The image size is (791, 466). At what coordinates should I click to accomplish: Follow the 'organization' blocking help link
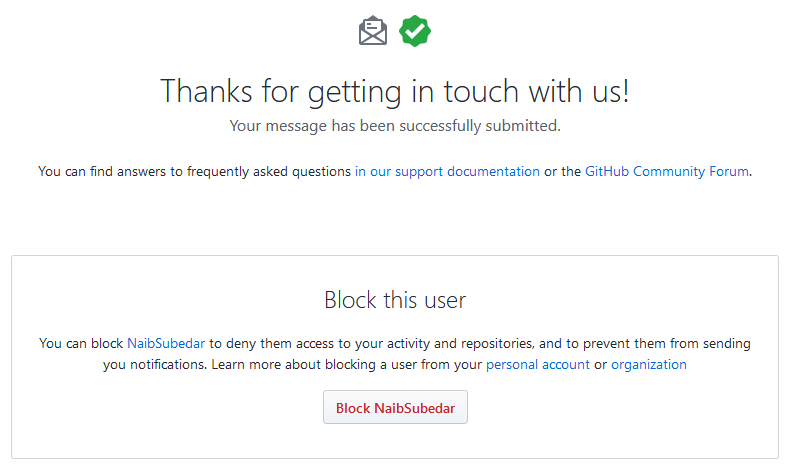pyautogui.click(x=649, y=365)
